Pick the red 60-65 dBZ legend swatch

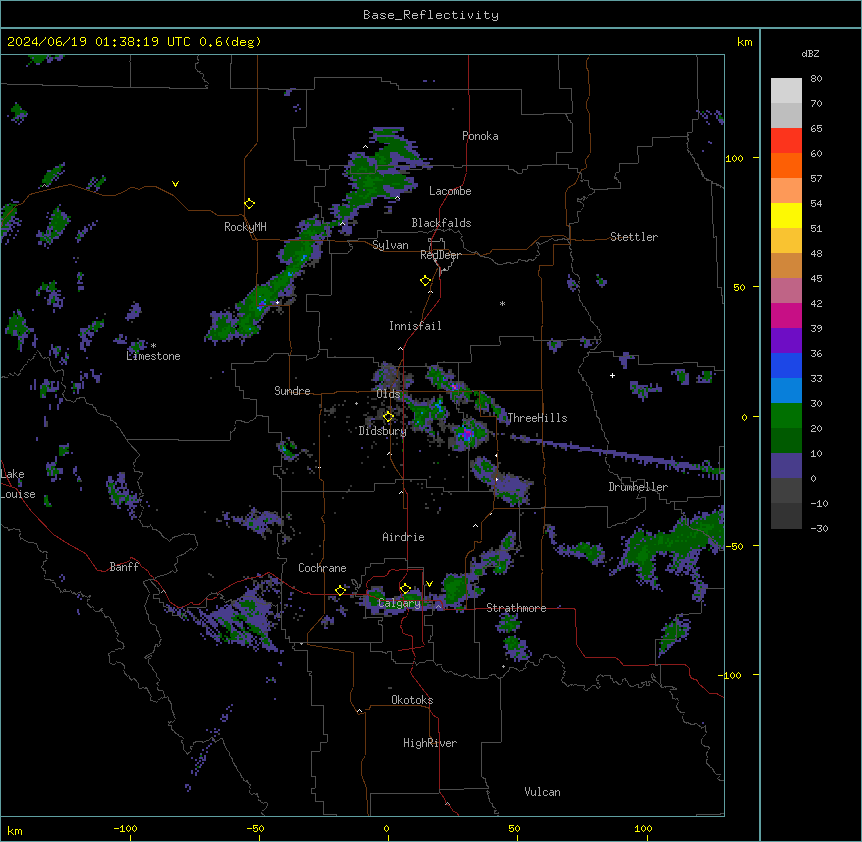click(786, 140)
